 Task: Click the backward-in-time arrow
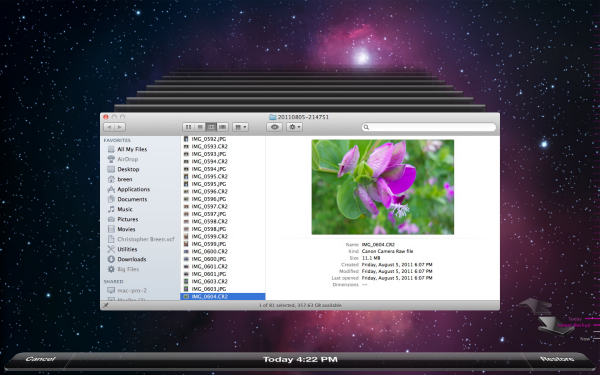click(536, 306)
